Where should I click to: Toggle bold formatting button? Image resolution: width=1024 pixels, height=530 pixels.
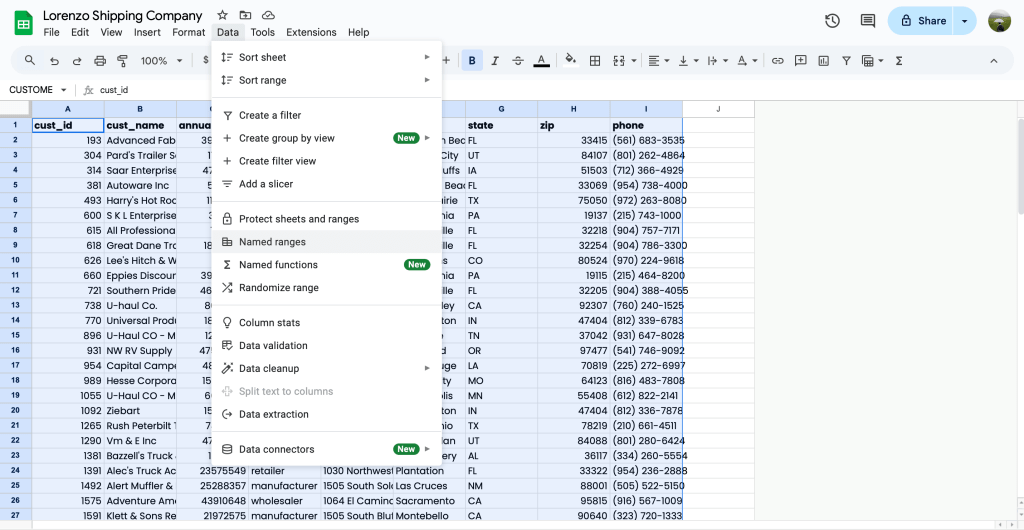[x=472, y=61]
